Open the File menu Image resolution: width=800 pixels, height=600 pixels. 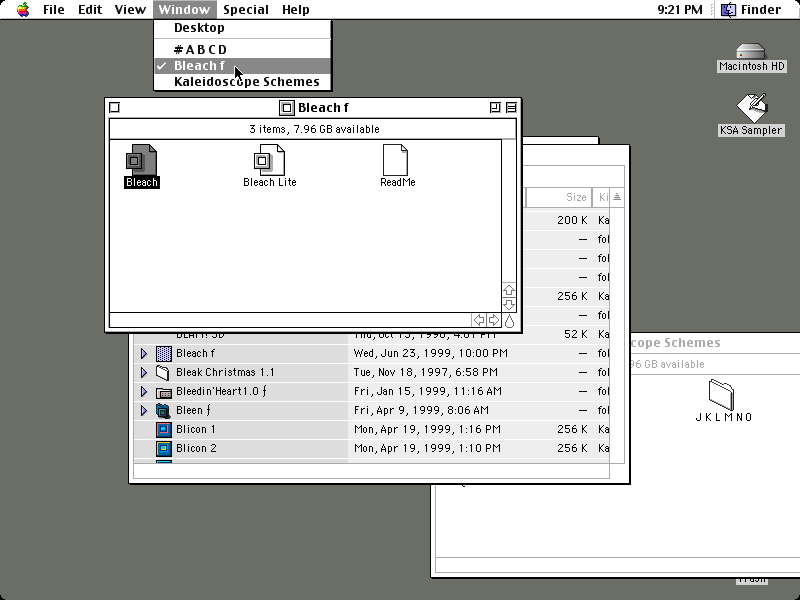(x=54, y=10)
